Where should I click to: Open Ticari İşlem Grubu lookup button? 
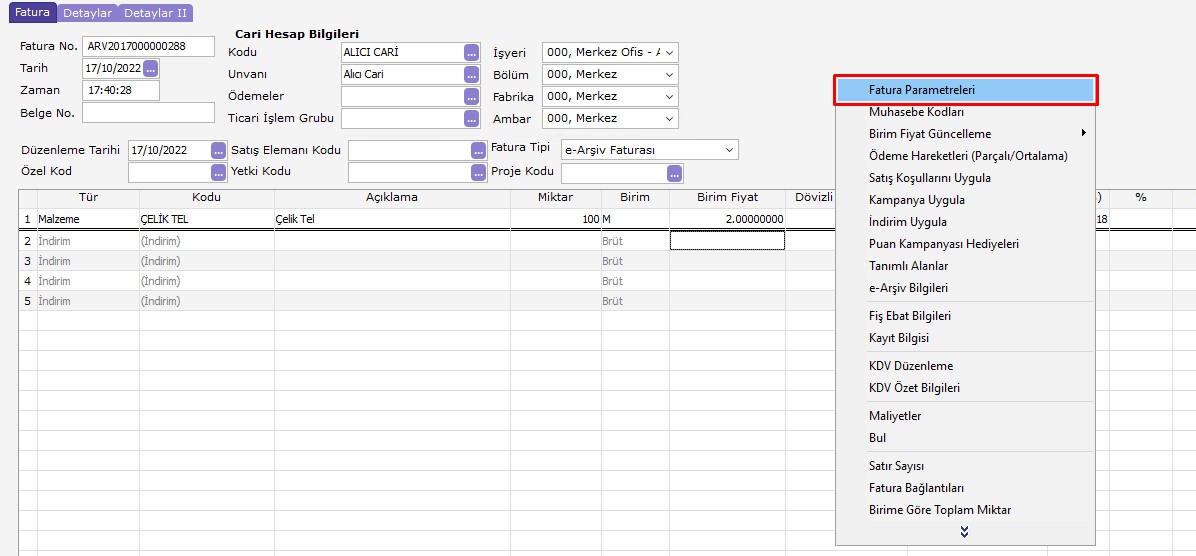click(472, 119)
